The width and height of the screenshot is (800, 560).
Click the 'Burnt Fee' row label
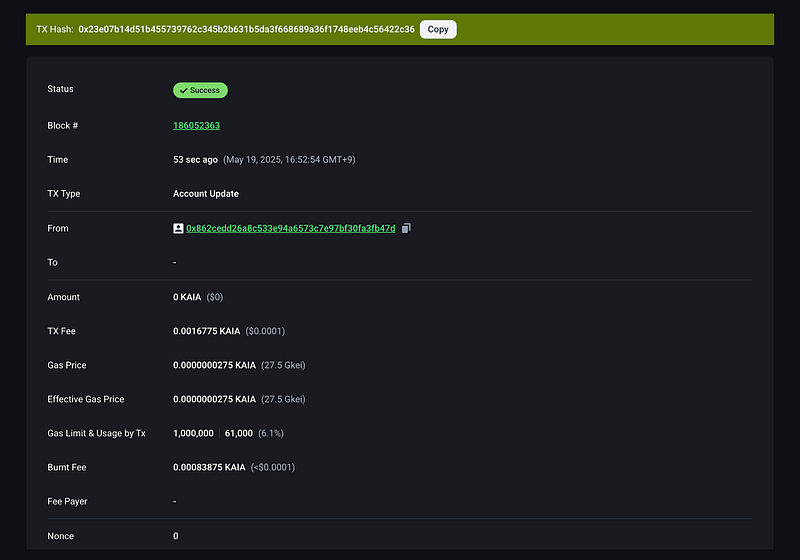point(67,468)
